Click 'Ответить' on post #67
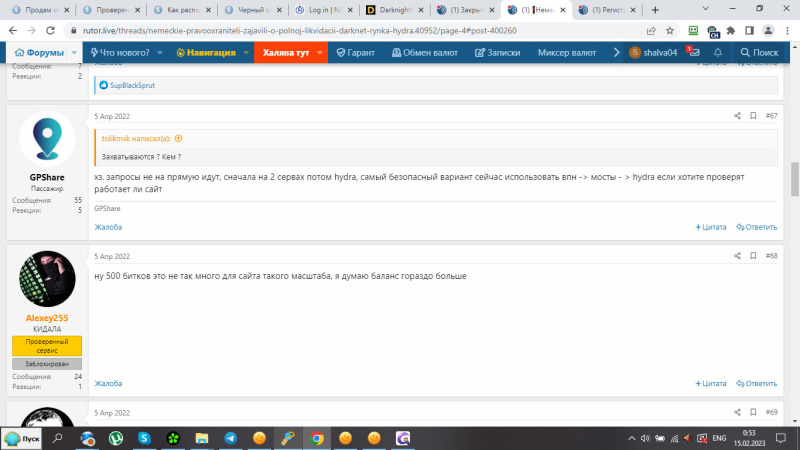Image resolution: width=800 pixels, height=450 pixels. pyautogui.click(x=756, y=227)
